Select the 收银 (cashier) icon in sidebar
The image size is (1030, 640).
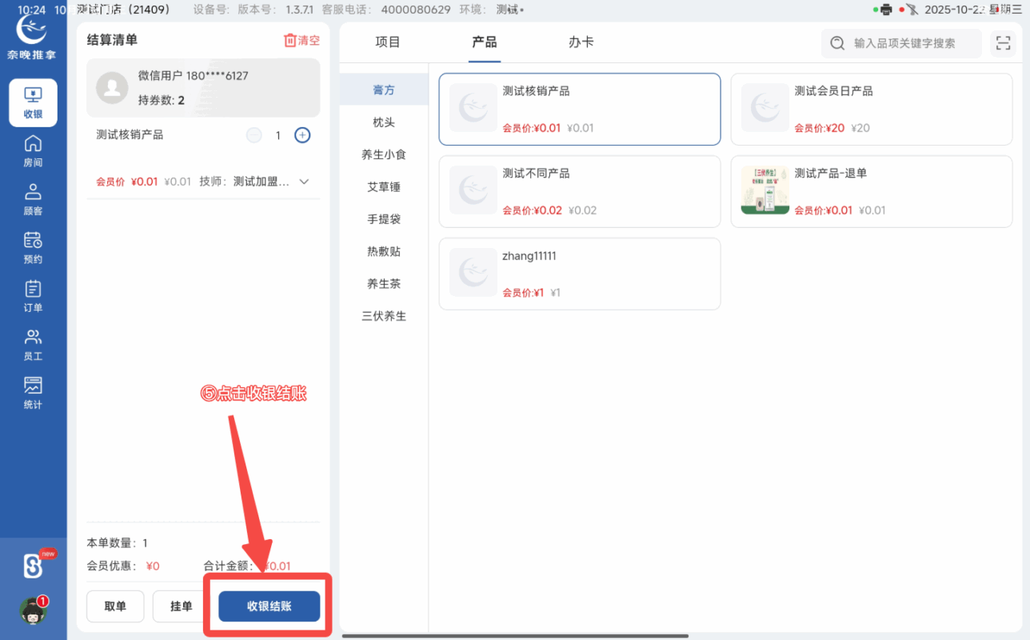[33, 100]
